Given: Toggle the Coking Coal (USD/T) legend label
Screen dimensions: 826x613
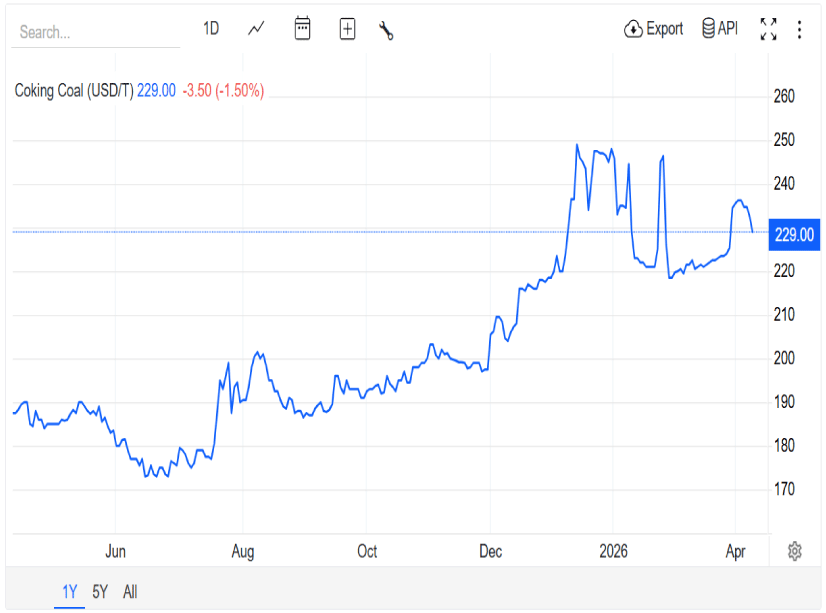Looking at the screenshot, I should (x=73, y=91).
